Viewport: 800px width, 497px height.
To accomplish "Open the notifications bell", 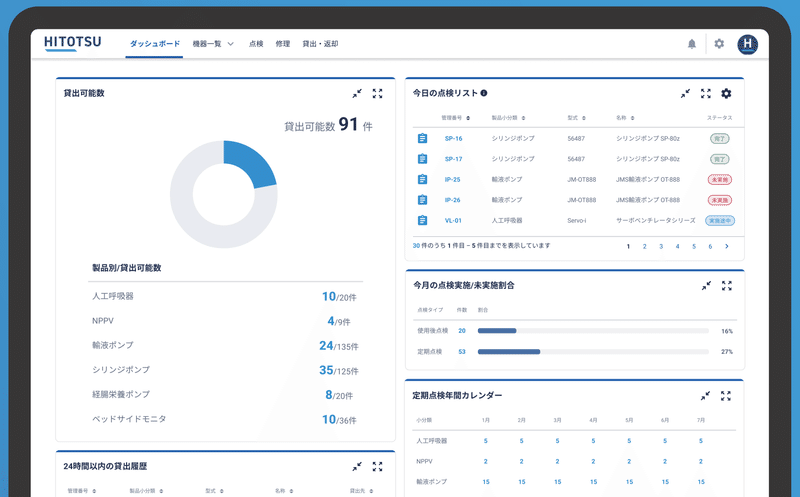I will (x=691, y=44).
